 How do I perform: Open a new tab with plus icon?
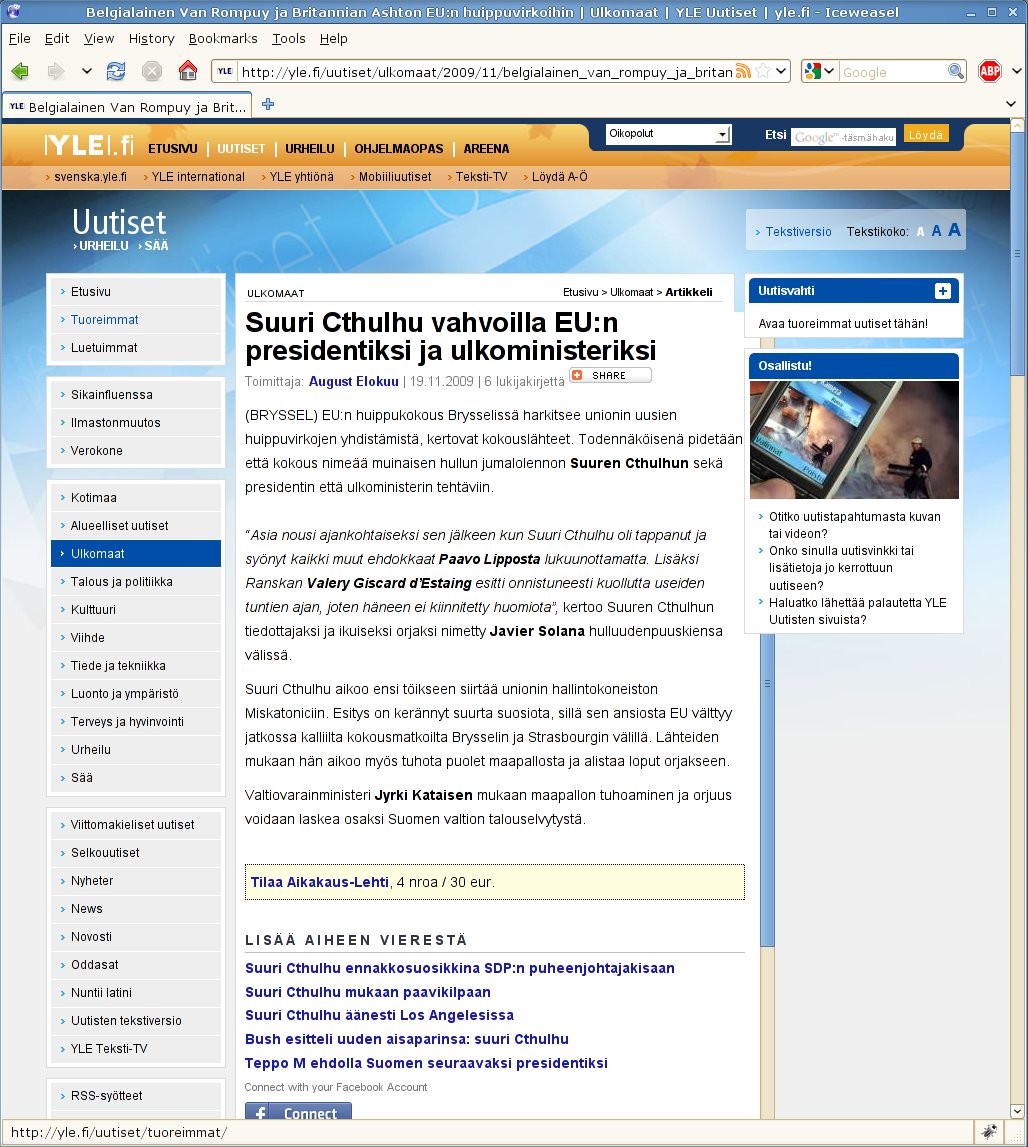[268, 104]
